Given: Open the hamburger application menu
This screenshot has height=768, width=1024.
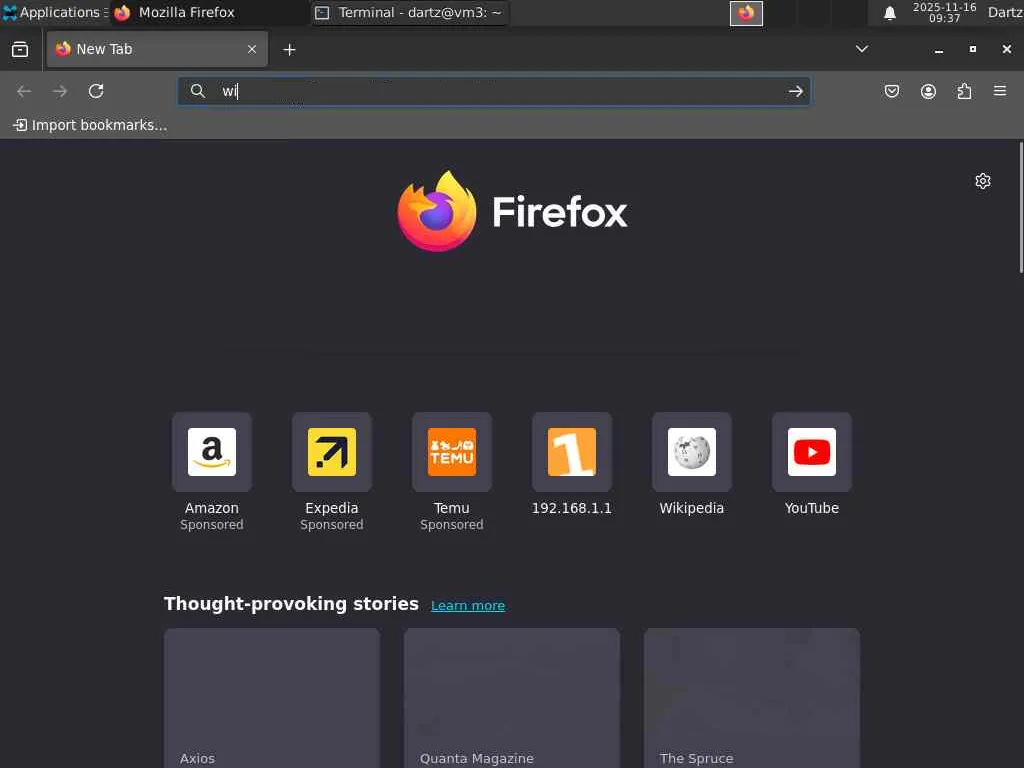Looking at the screenshot, I should point(1000,91).
